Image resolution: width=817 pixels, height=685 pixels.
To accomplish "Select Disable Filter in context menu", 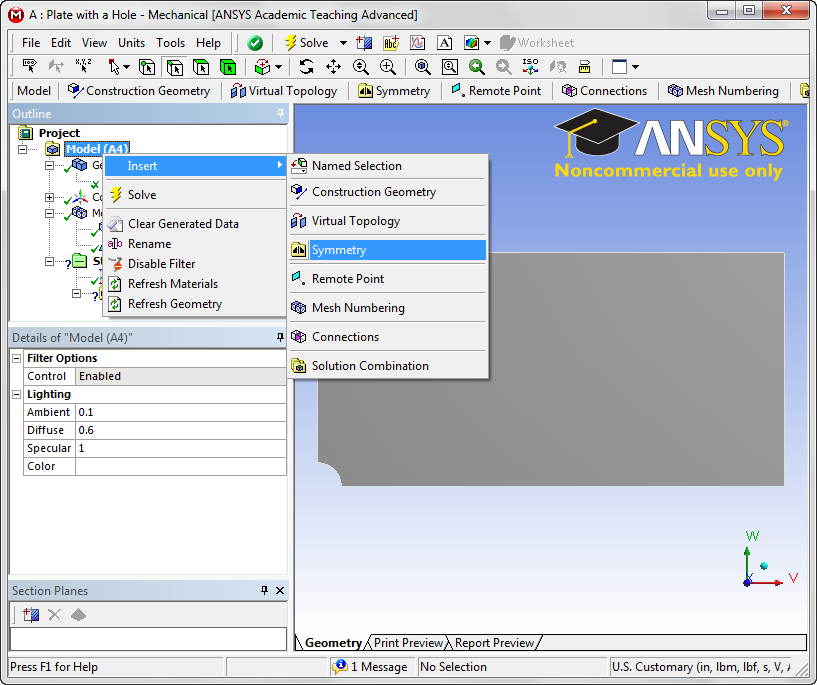I will [195, 264].
